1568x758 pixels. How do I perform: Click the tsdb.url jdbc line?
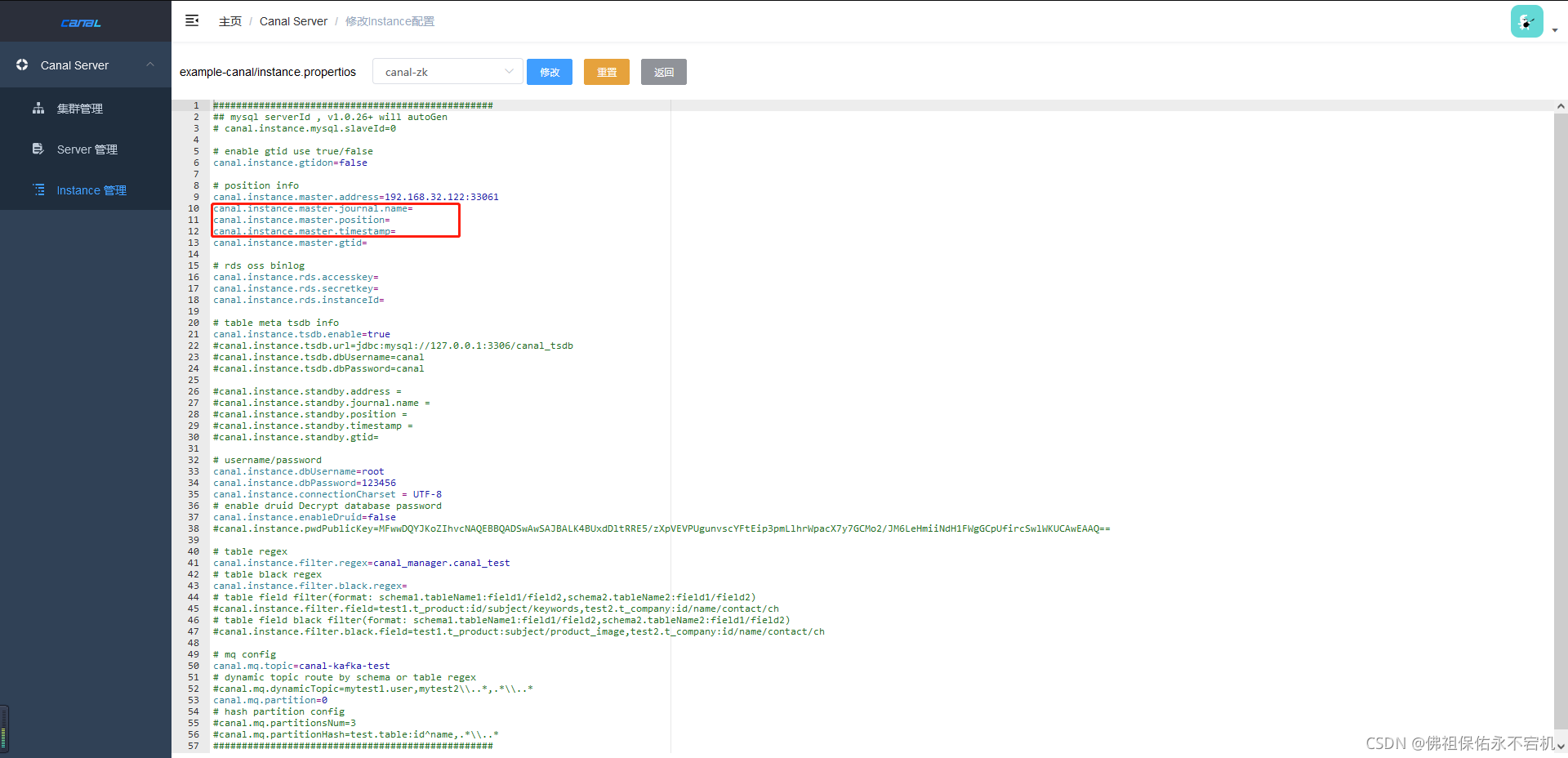(x=393, y=346)
